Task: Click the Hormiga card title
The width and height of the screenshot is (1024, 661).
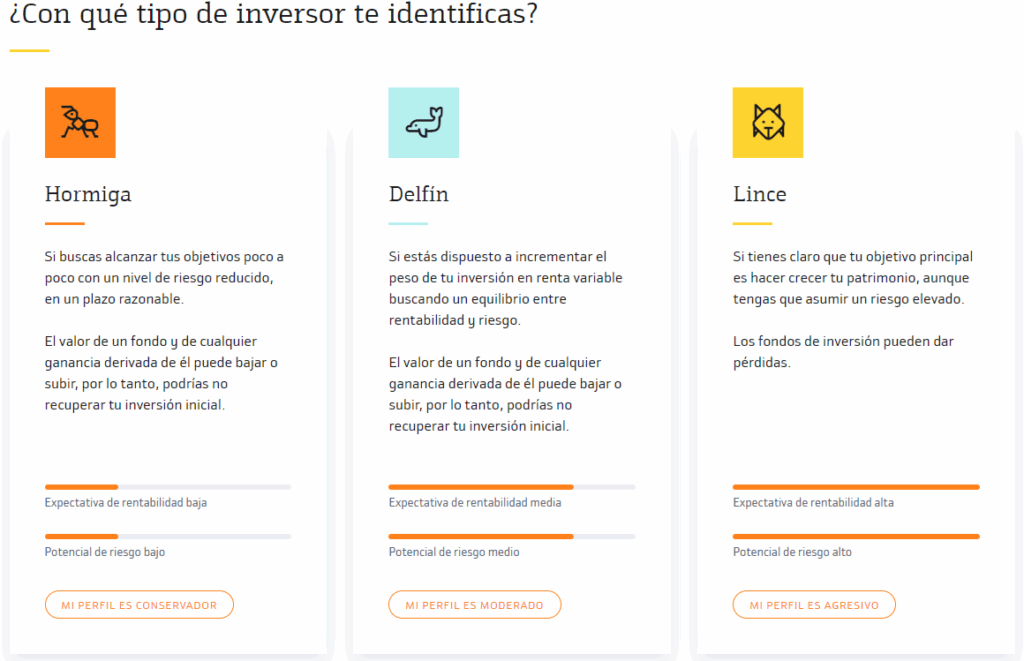Action: tap(88, 194)
